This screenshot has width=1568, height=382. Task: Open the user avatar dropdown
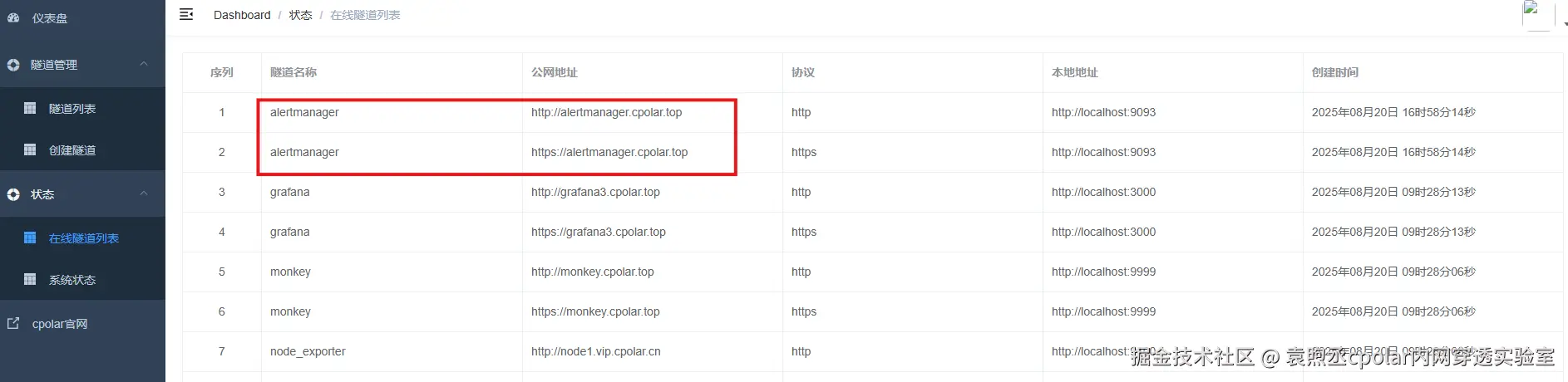[x=1537, y=15]
